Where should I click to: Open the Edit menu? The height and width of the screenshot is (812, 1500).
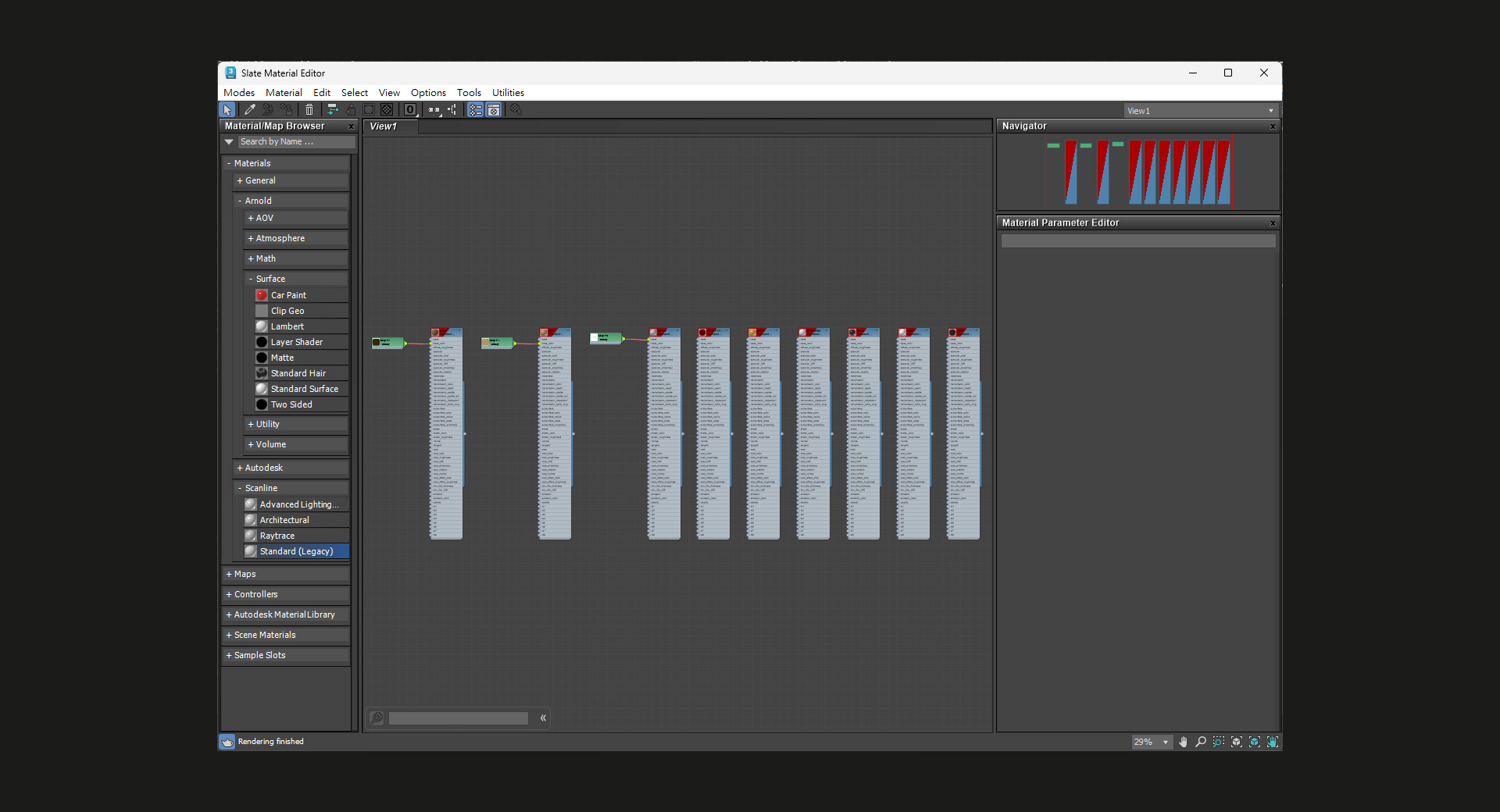[x=322, y=93]
